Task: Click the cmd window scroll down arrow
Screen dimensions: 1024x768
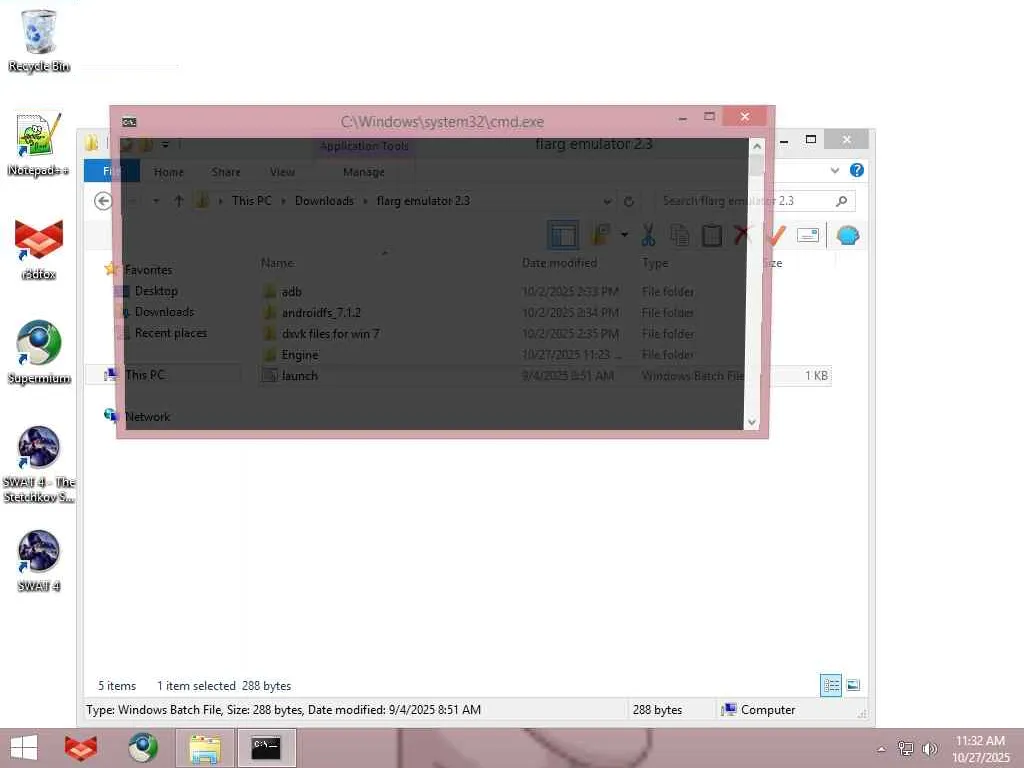Action: click(x=752, y=422)
